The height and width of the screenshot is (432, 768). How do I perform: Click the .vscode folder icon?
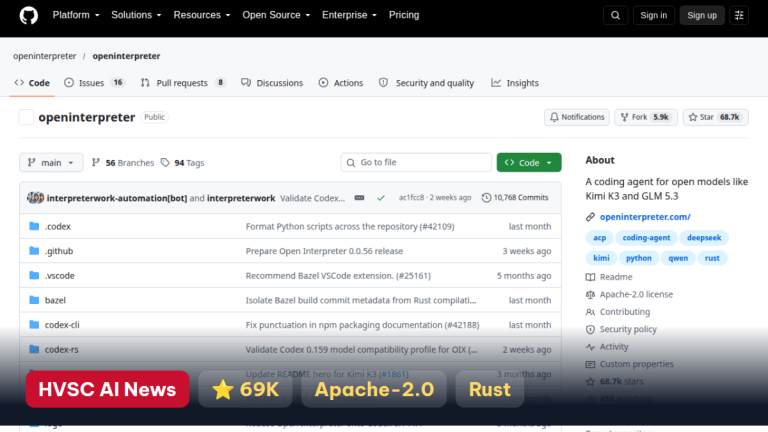click(34, 275)
